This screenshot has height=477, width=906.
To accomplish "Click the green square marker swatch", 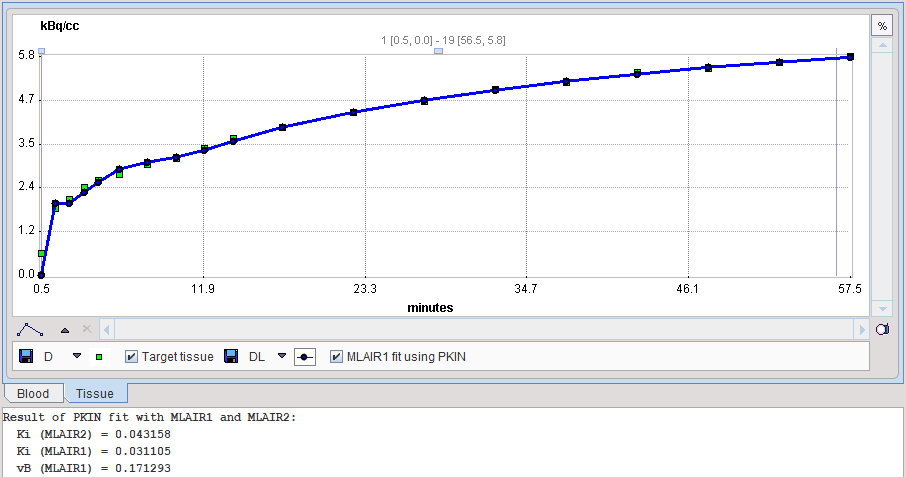I will pos(99,357).
